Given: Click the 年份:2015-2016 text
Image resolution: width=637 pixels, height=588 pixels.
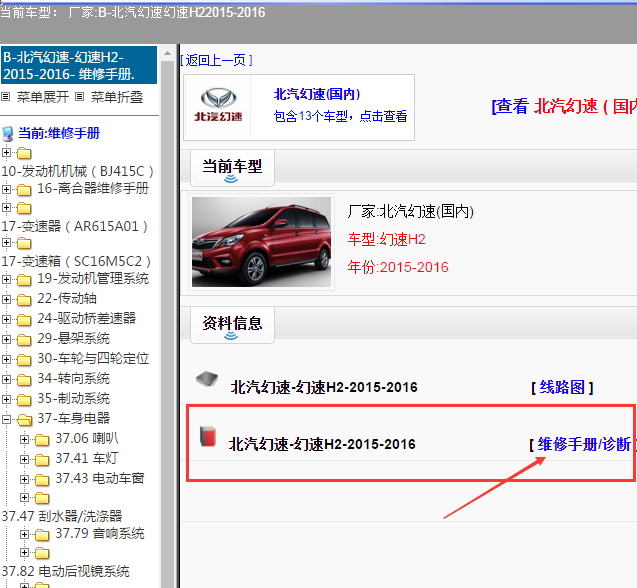Looking at the screenshot, I should click(398, 267).
